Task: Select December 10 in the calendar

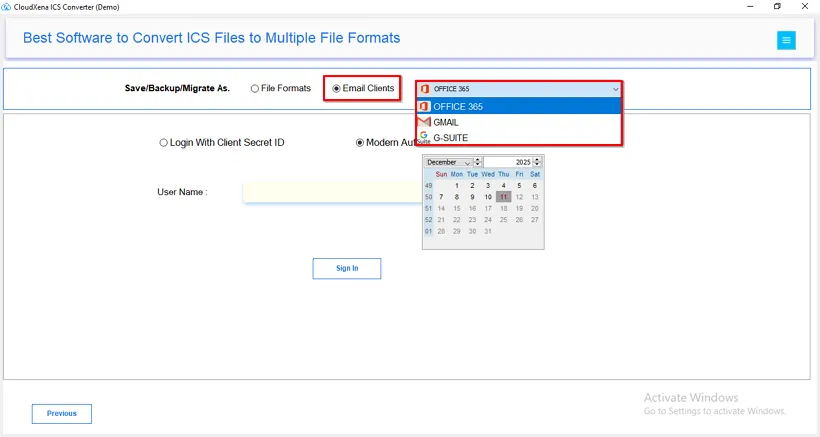Action: (x=488, y=197)
